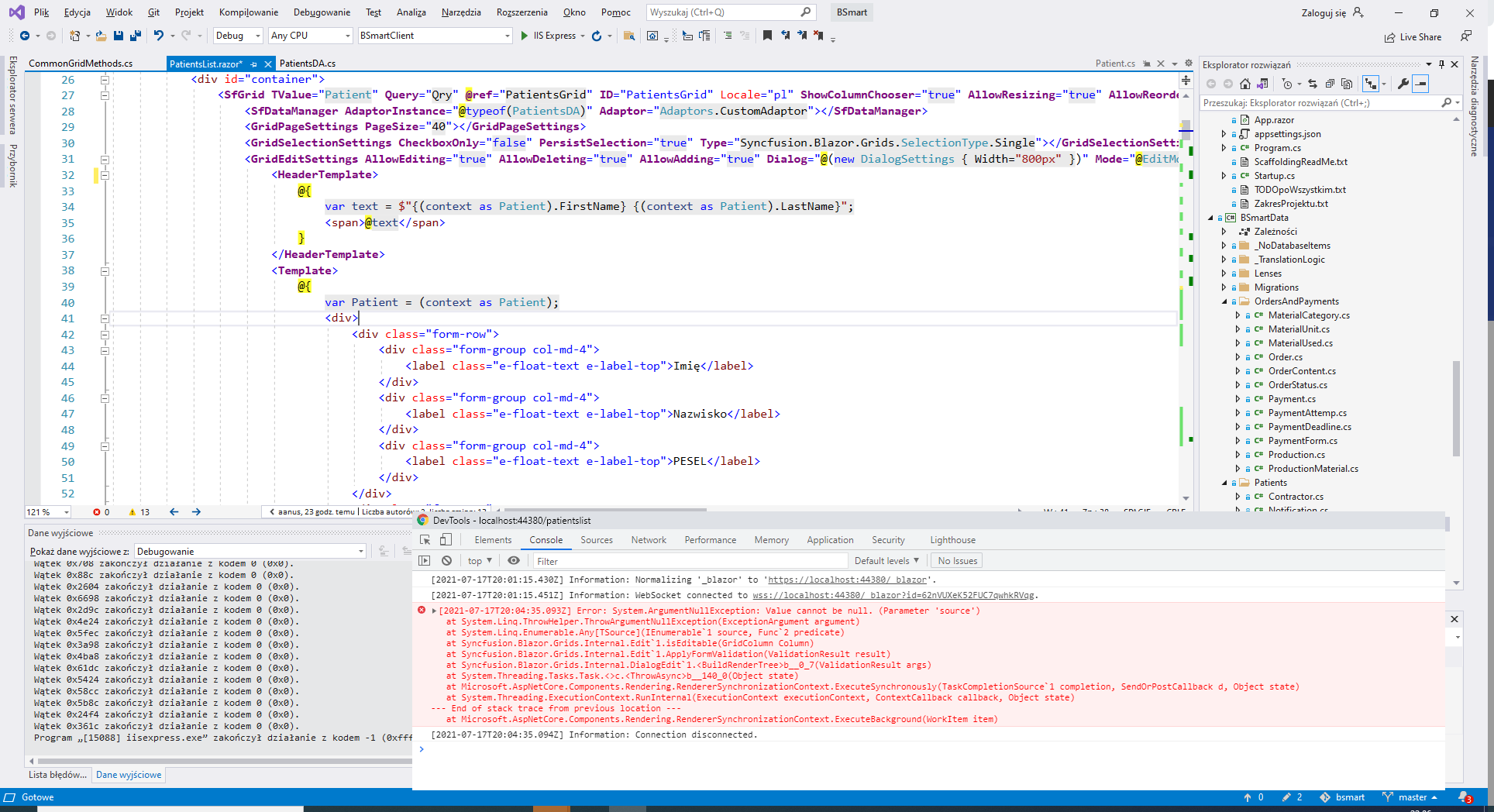This screenshot has width=1494, height=812.
Task: Open the Default levels dropdown
Action: [886, 561]
